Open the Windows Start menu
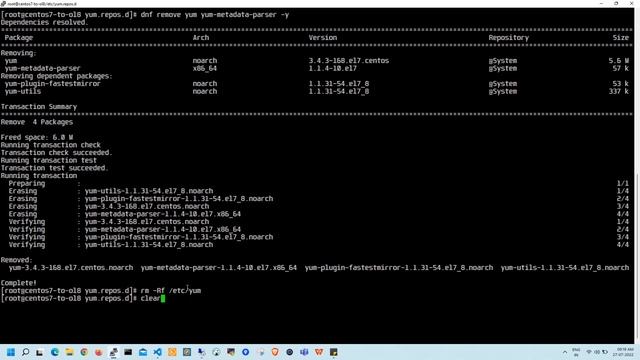Screen dimensions: 640x360 pyautogui.click(x=11, y=352)
